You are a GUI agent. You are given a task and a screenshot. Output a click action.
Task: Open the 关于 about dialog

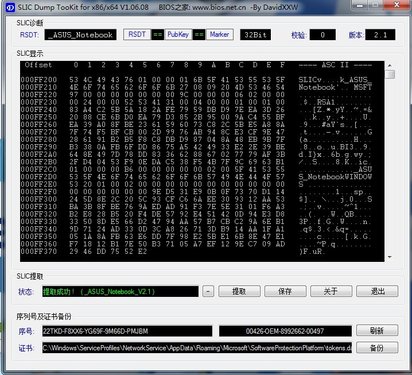331,291
